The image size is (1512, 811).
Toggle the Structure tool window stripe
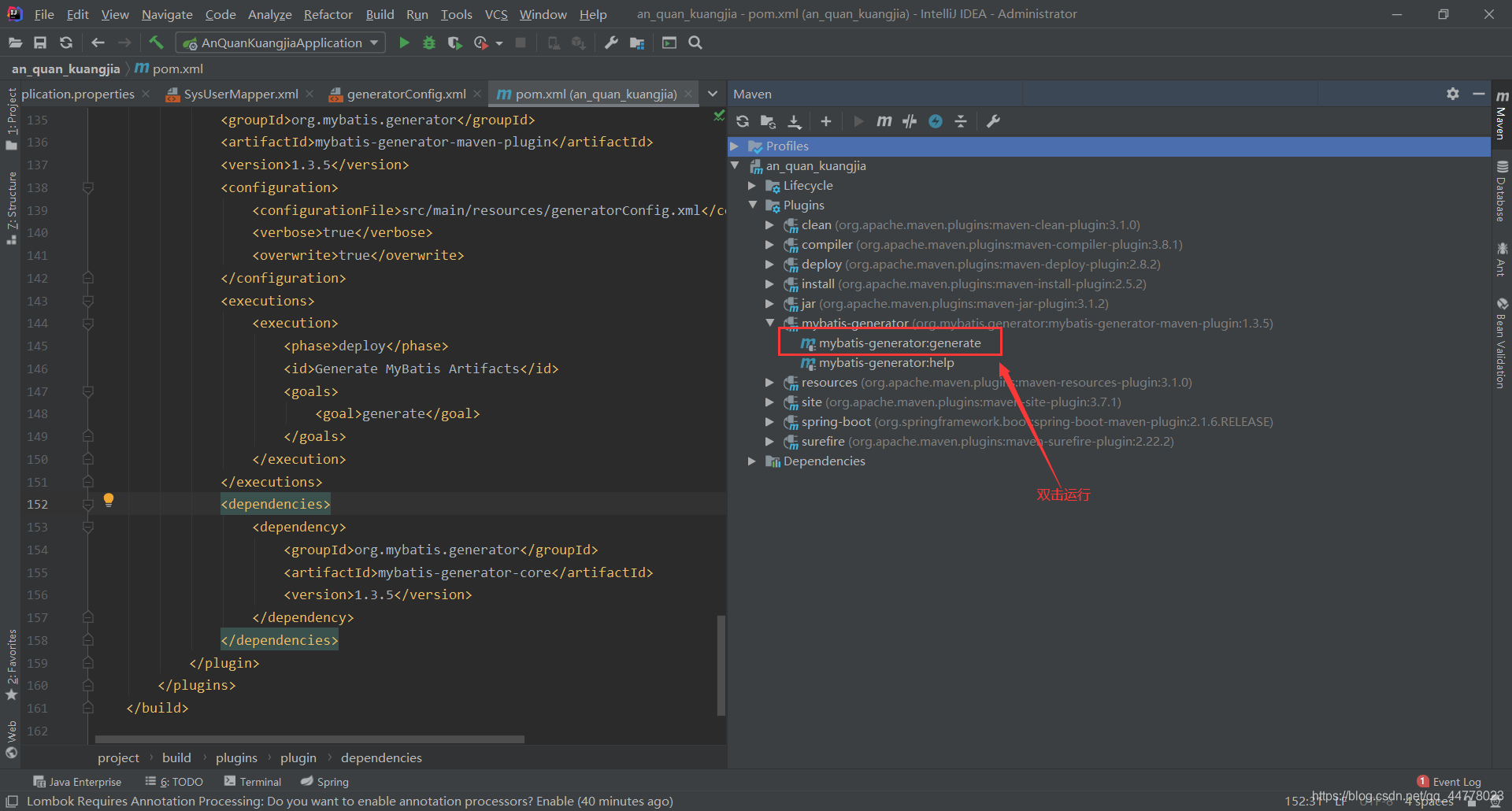click(11, 208)
